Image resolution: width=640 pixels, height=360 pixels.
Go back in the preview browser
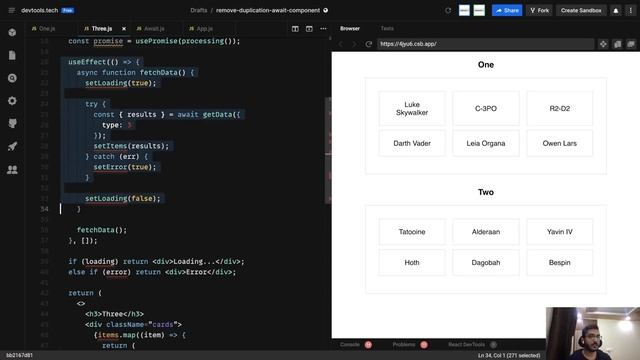341,44
